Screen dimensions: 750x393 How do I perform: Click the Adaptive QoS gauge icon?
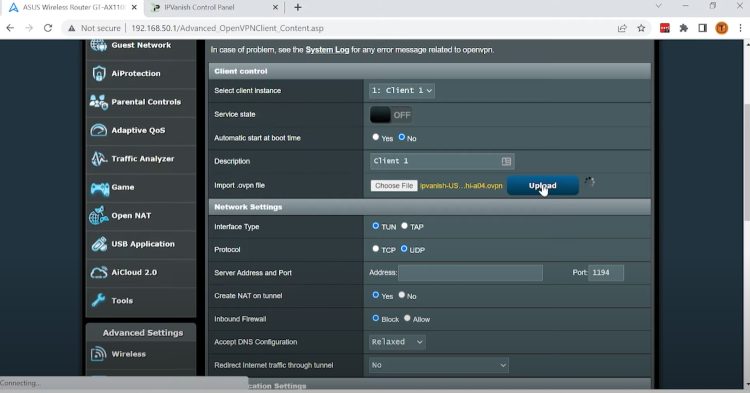(x=99, y=130)
